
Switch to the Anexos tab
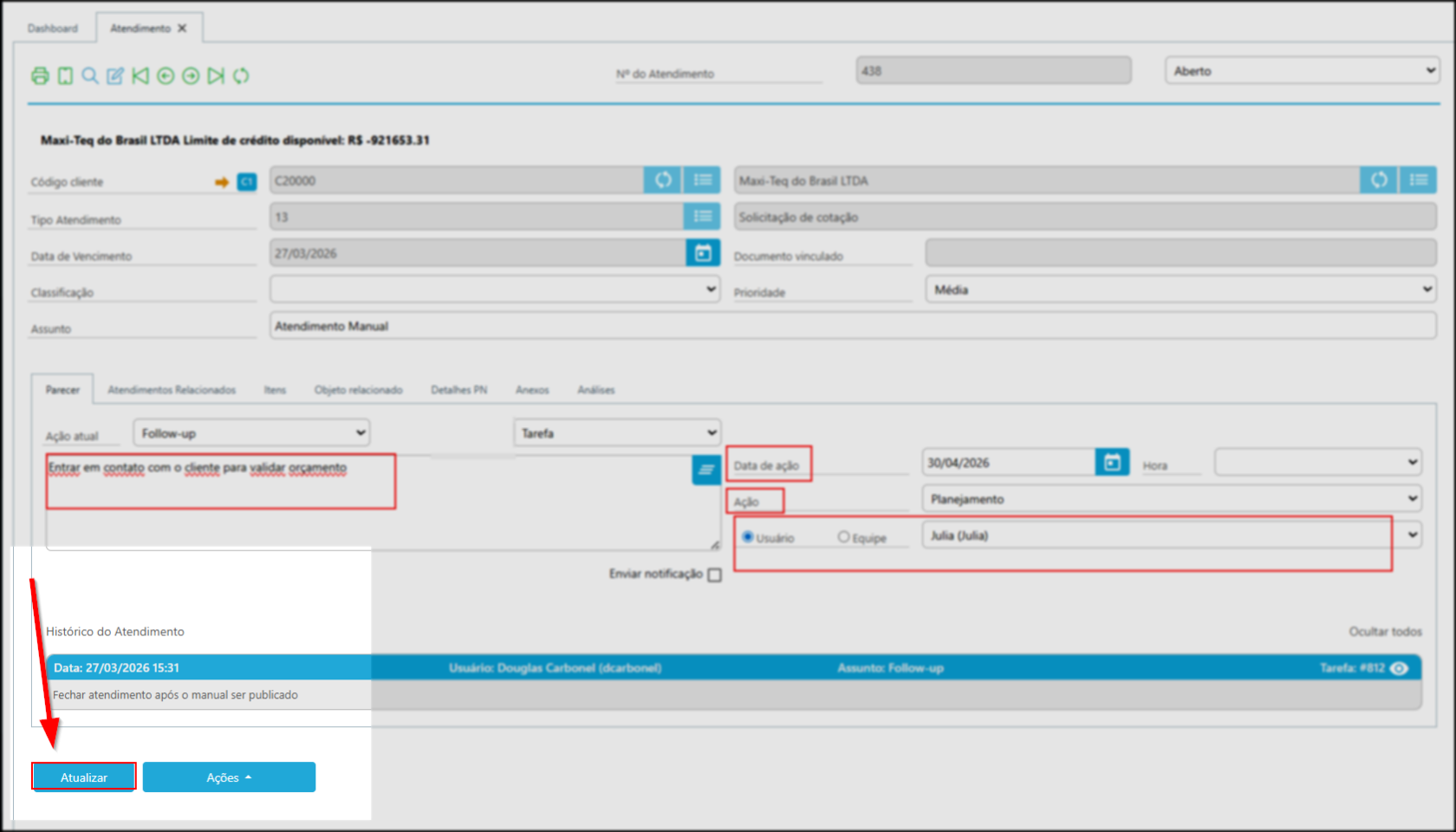[x=532, y=390]
